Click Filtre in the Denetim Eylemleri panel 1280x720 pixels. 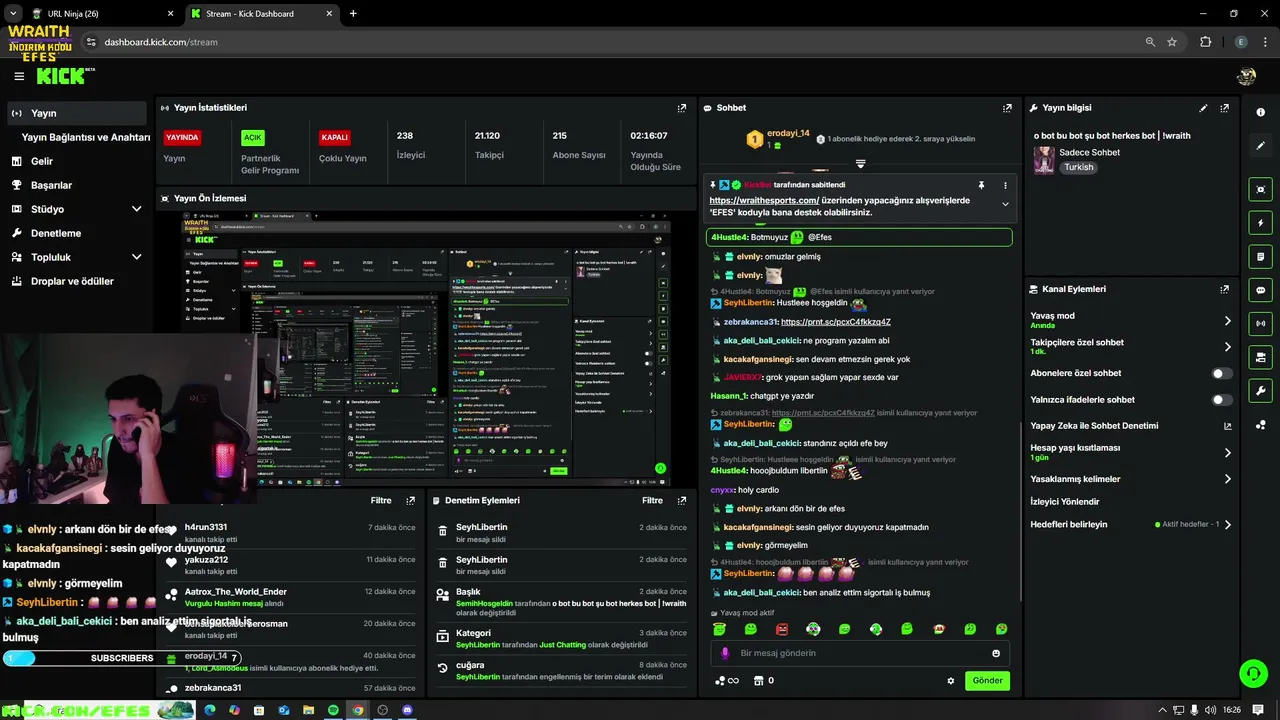pos(652,500)
